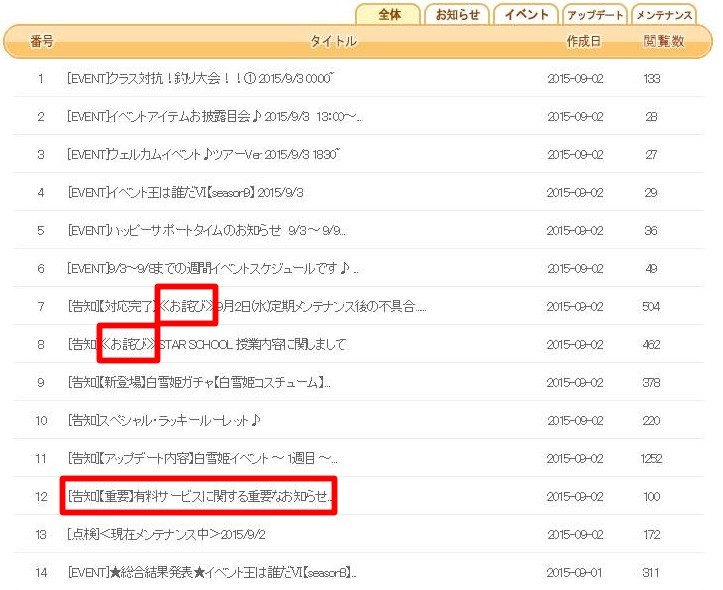The height and width of the screenshot is (590, 723).
Task: Click the 閲覧数 column header
Action: click(663, 42)
